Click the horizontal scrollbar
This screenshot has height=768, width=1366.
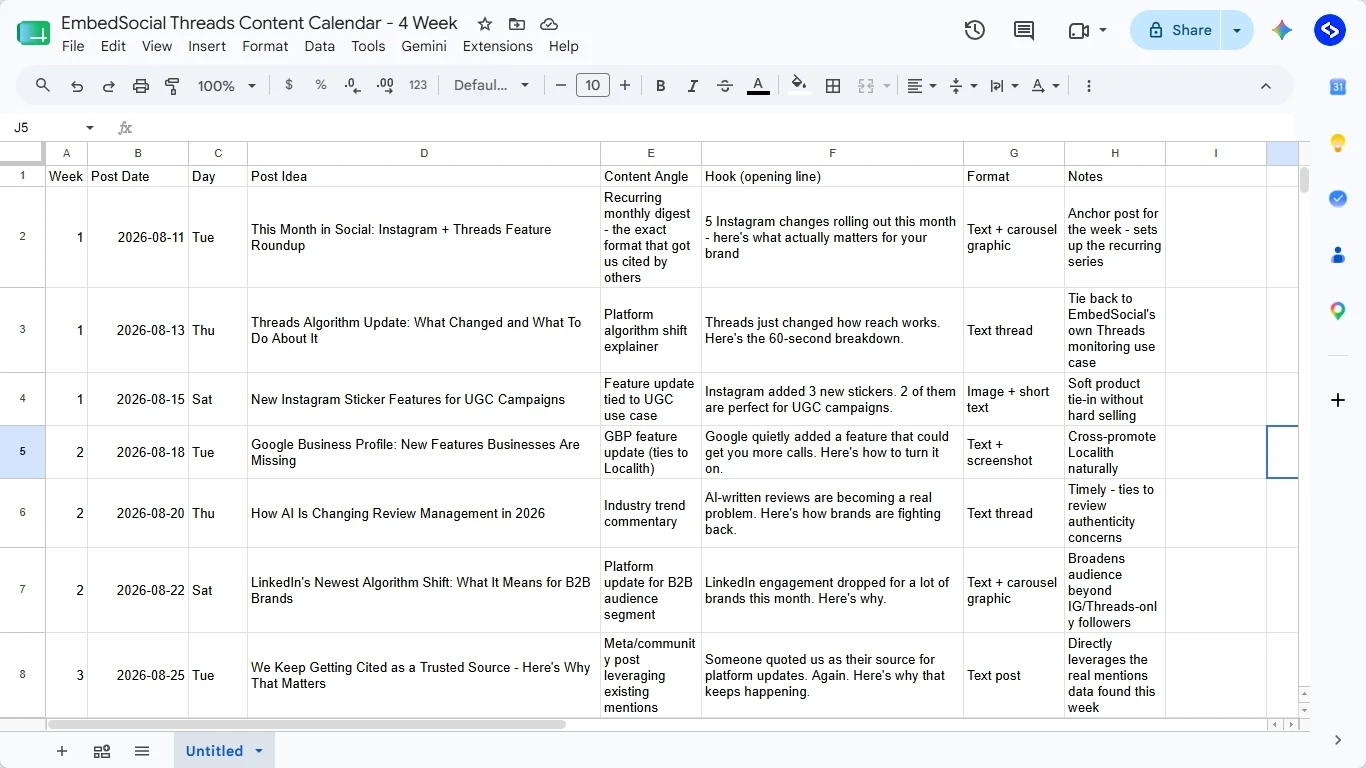click(x=306, y=724)
